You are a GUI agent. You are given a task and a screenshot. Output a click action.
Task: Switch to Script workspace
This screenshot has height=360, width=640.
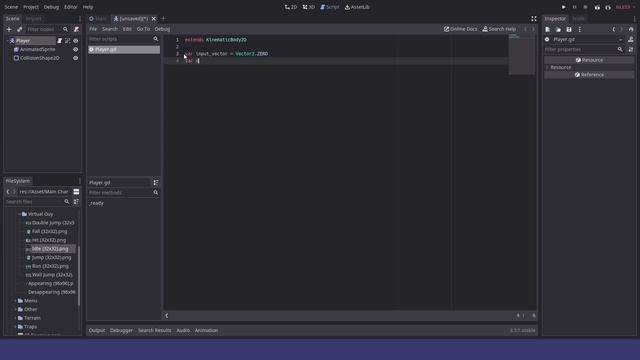(329, 7)
